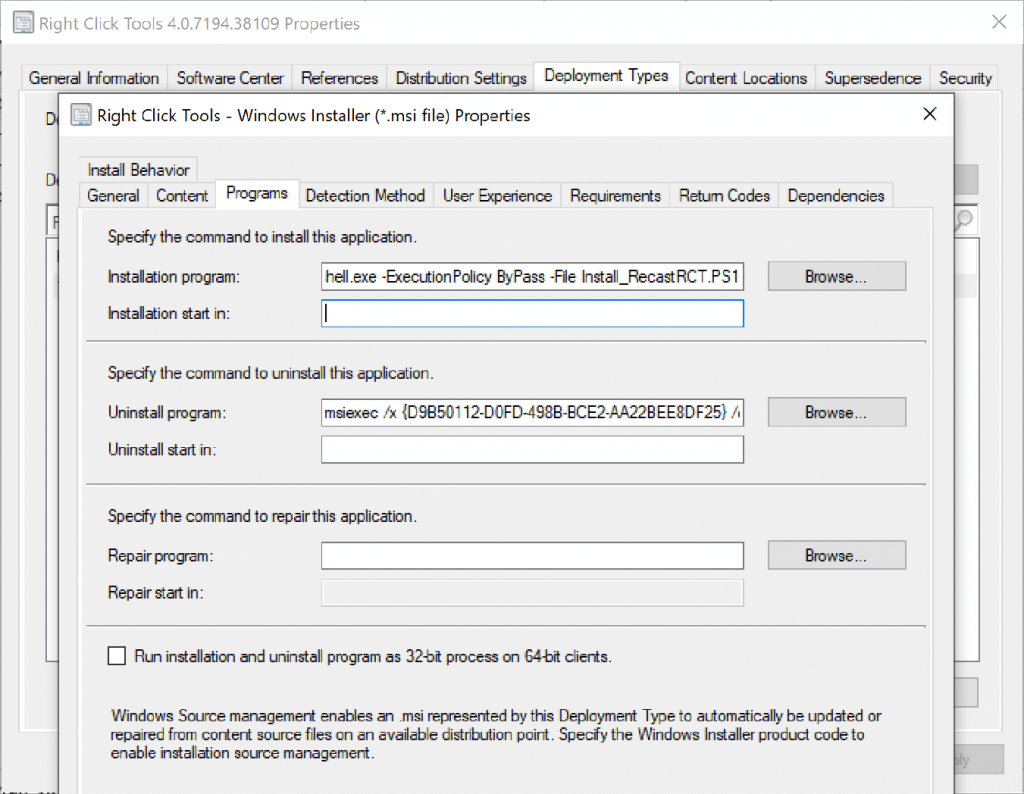Open the Dependencies tab
The height and width of the screenshot is (794, 1024).
[x=835, y=195]
